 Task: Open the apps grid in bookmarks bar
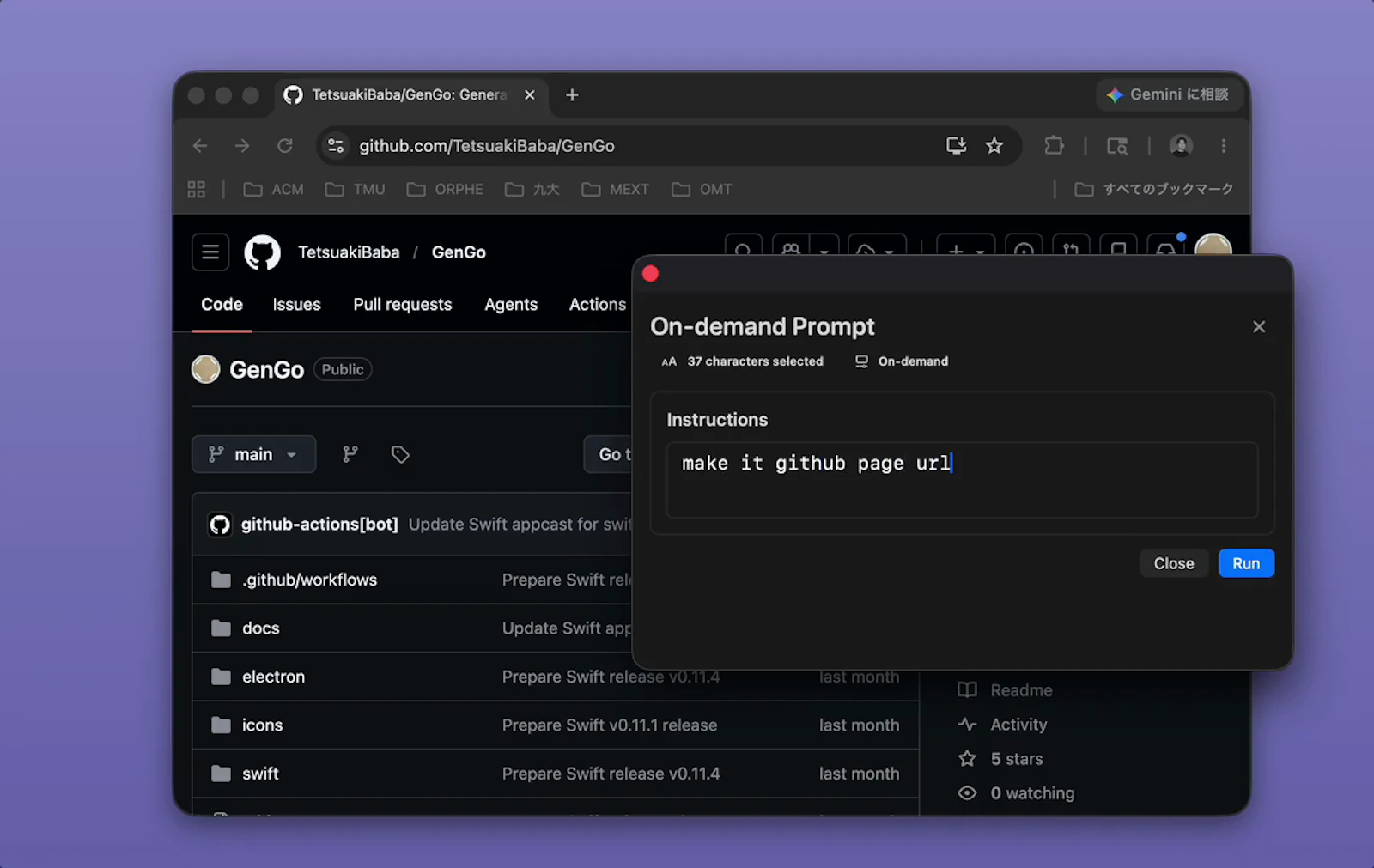(x=197, y=189)
